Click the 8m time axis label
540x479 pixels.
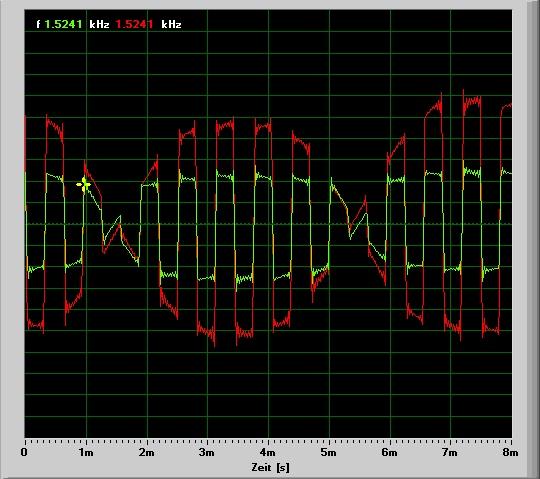510,452
